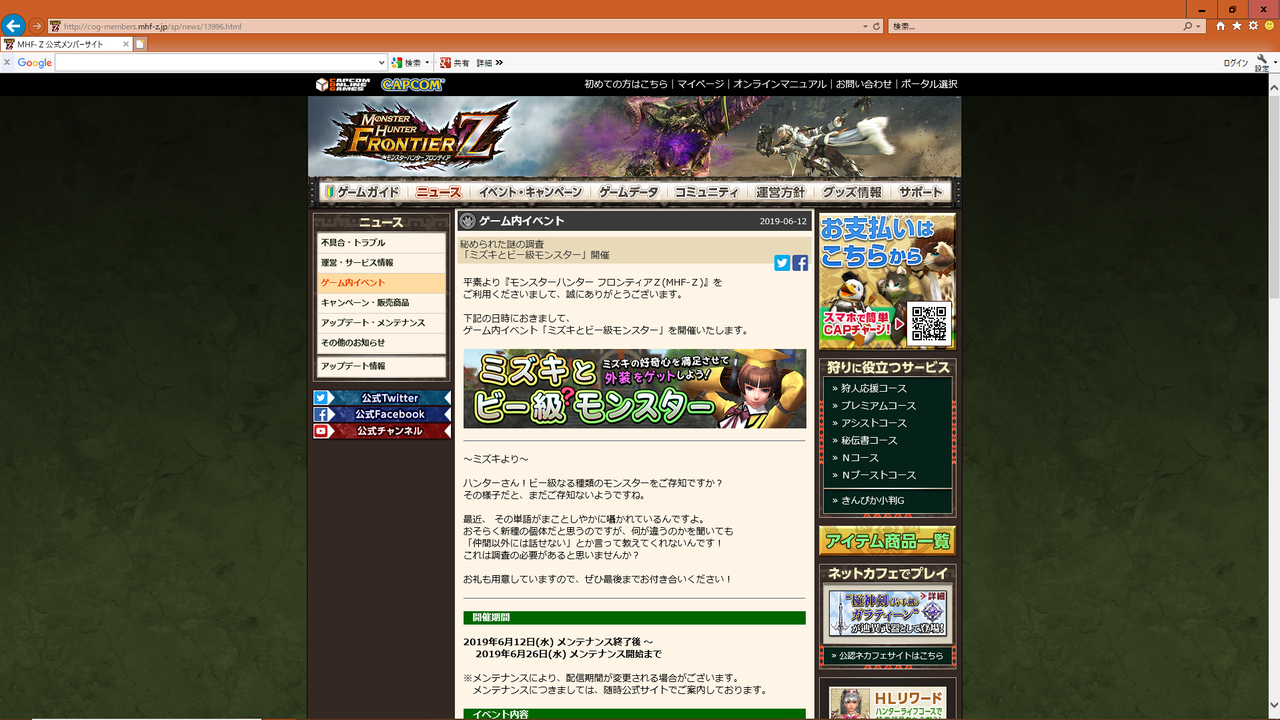Share article via the Facebook icon
The image size is (1280, 720).
[800, 263]
